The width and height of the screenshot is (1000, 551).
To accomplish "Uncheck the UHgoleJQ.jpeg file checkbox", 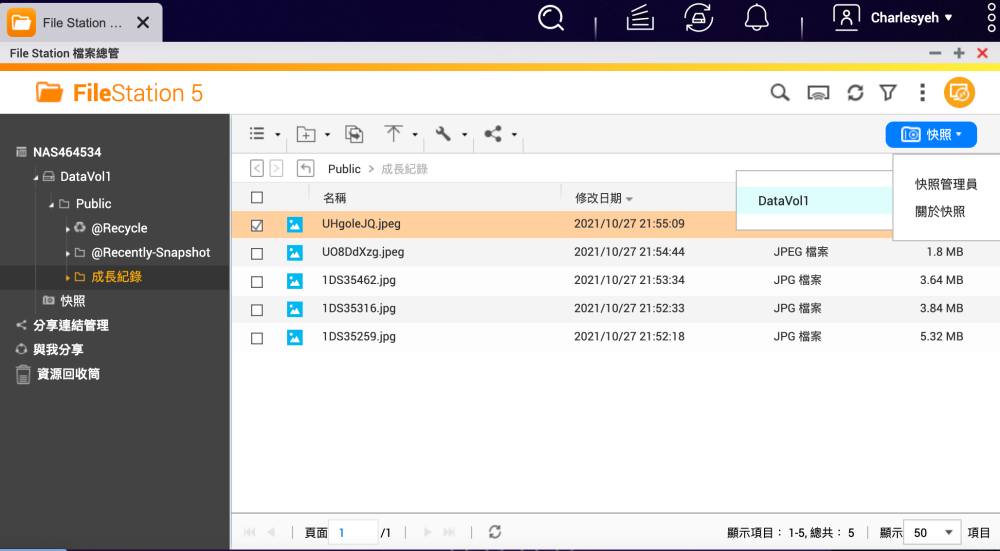I will coord(257,225).
